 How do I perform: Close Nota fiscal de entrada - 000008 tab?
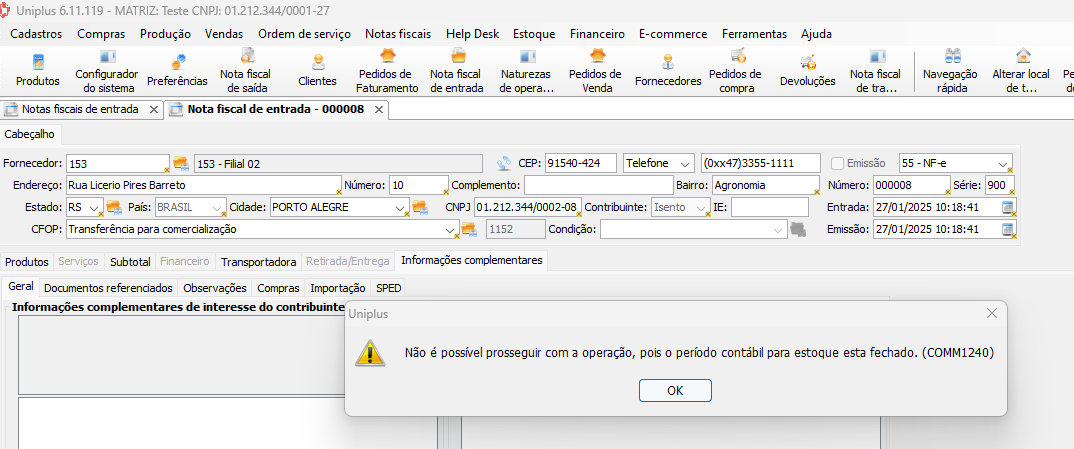(x=378, y=110)
